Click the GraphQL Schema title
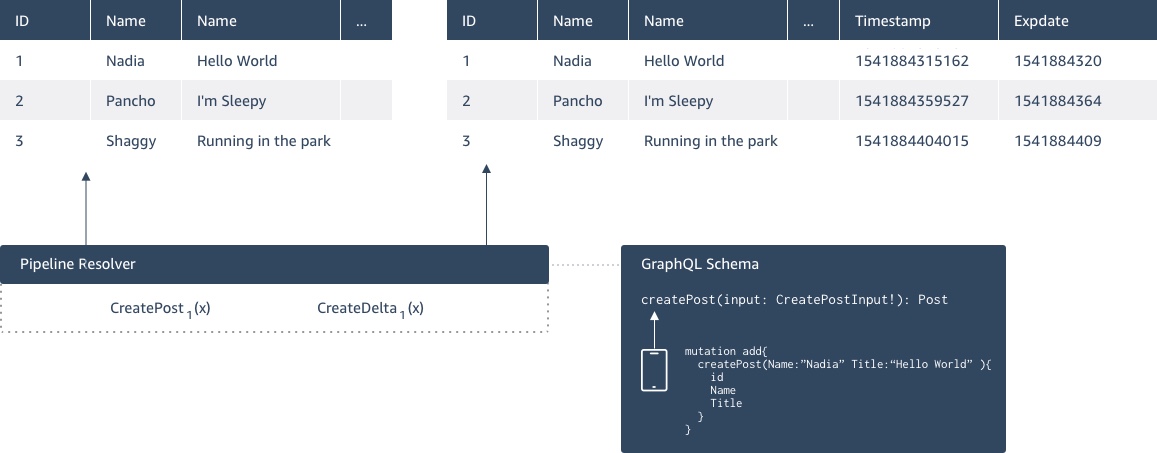 pyautogui.click(x=699, y=264)
